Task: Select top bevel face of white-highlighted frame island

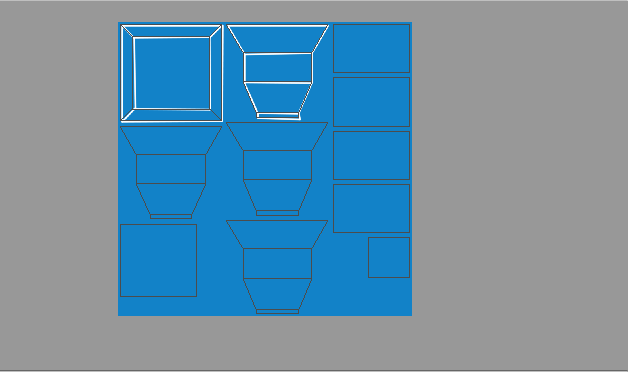Action: click(171, 31)
